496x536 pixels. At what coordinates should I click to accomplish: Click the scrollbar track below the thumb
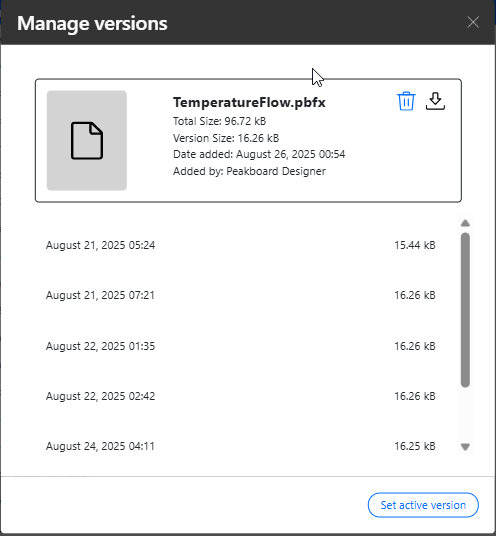(465, 414)
